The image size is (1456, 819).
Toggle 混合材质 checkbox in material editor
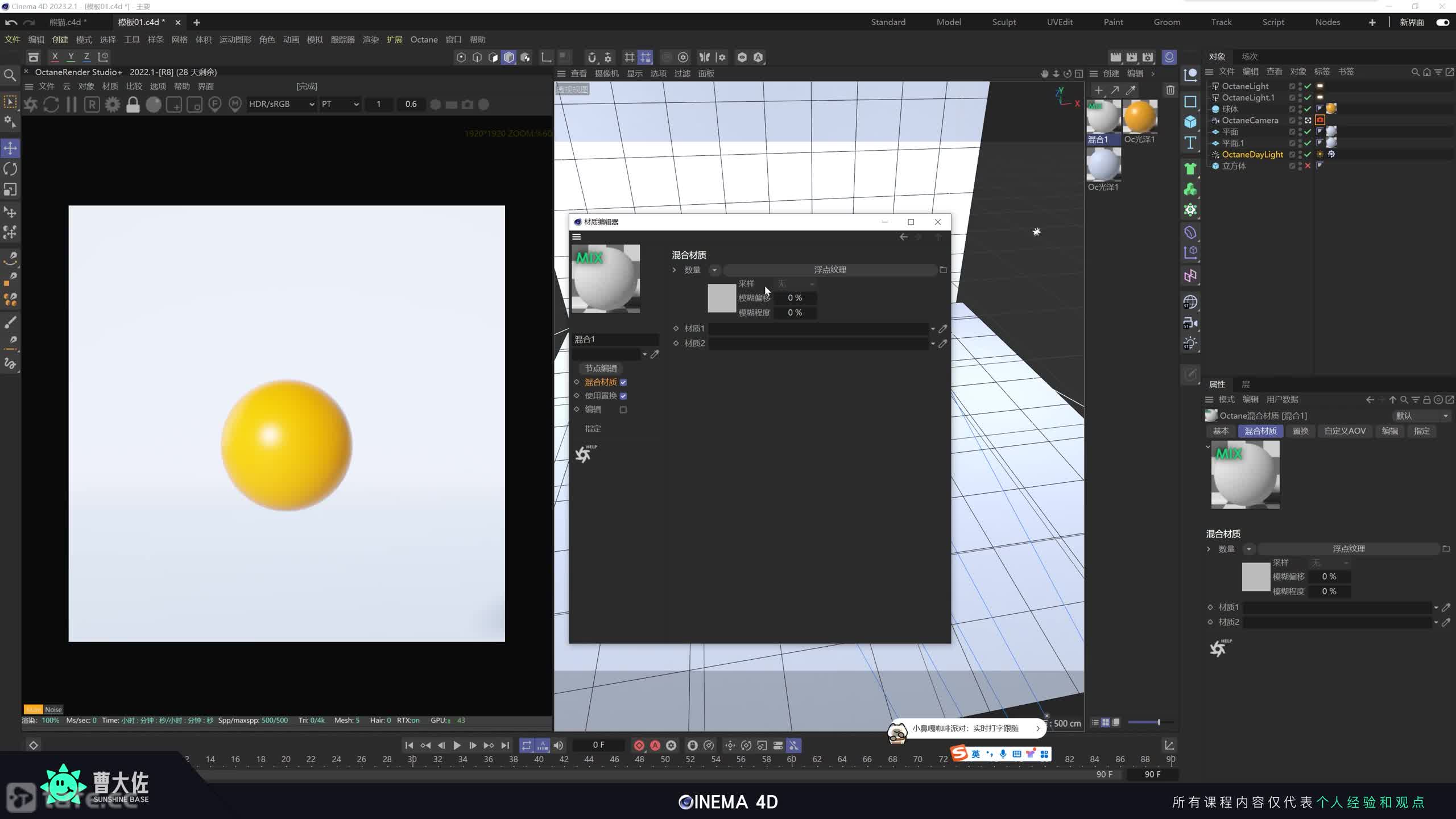[623, 382]
